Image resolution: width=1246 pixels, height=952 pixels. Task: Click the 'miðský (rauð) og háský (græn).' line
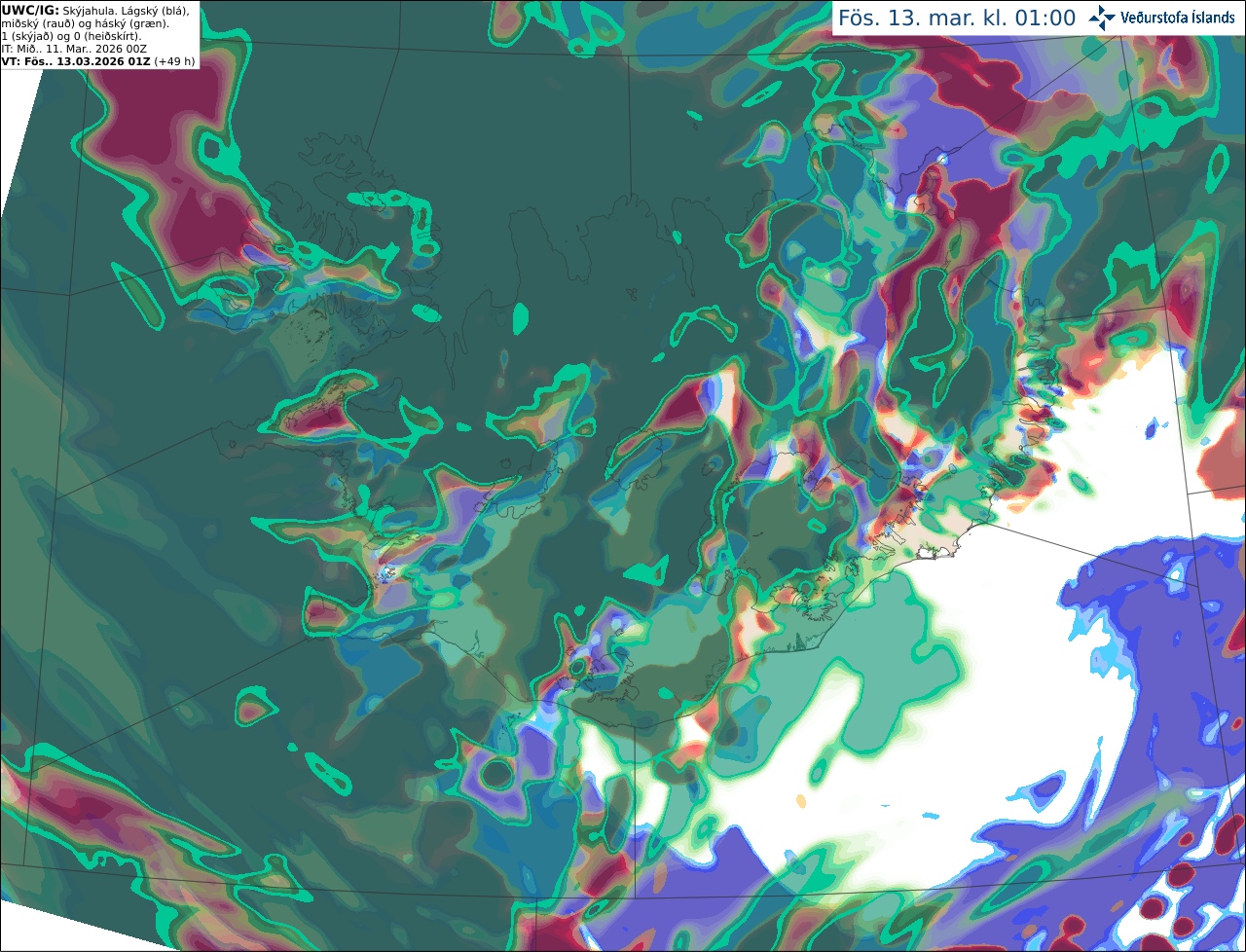coord(85,22)
